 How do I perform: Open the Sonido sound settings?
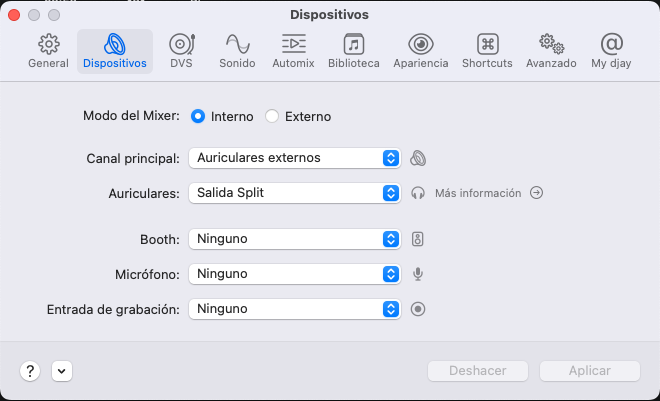coord(237,51)
